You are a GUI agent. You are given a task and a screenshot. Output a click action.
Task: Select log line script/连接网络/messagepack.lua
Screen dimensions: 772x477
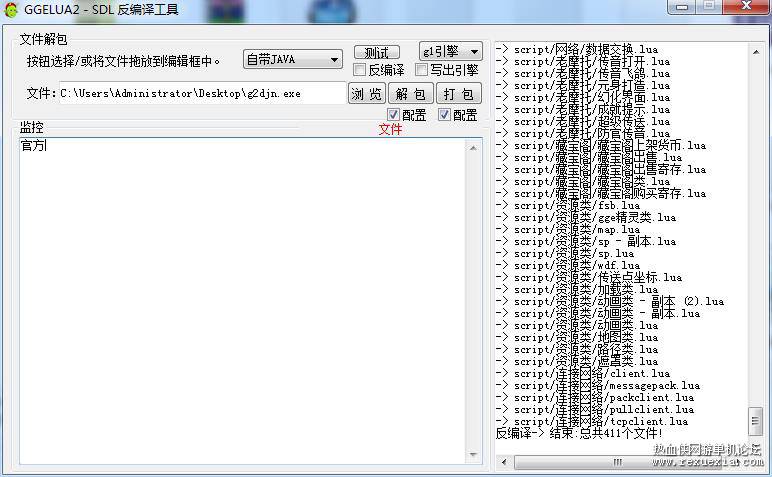598,386
